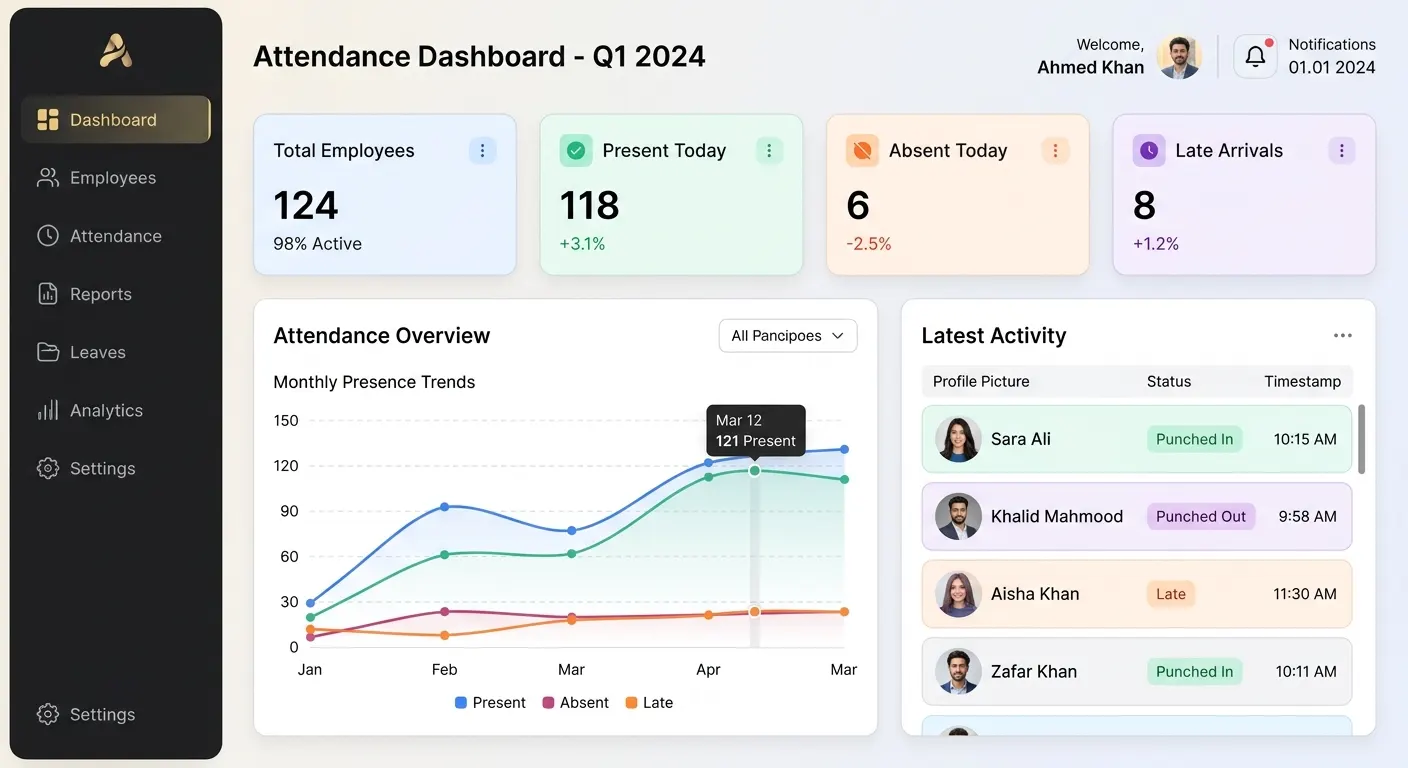Viewport: 1408px width, 768px height.
Task: Open the Total Employees card options menu
Action: point(482,151)
